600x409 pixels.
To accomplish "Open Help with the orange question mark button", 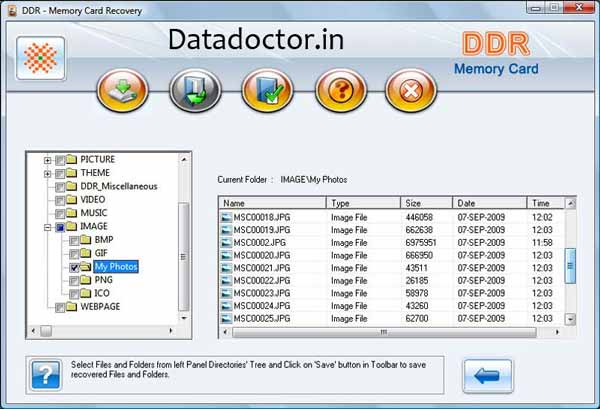I will click(341, 90).
